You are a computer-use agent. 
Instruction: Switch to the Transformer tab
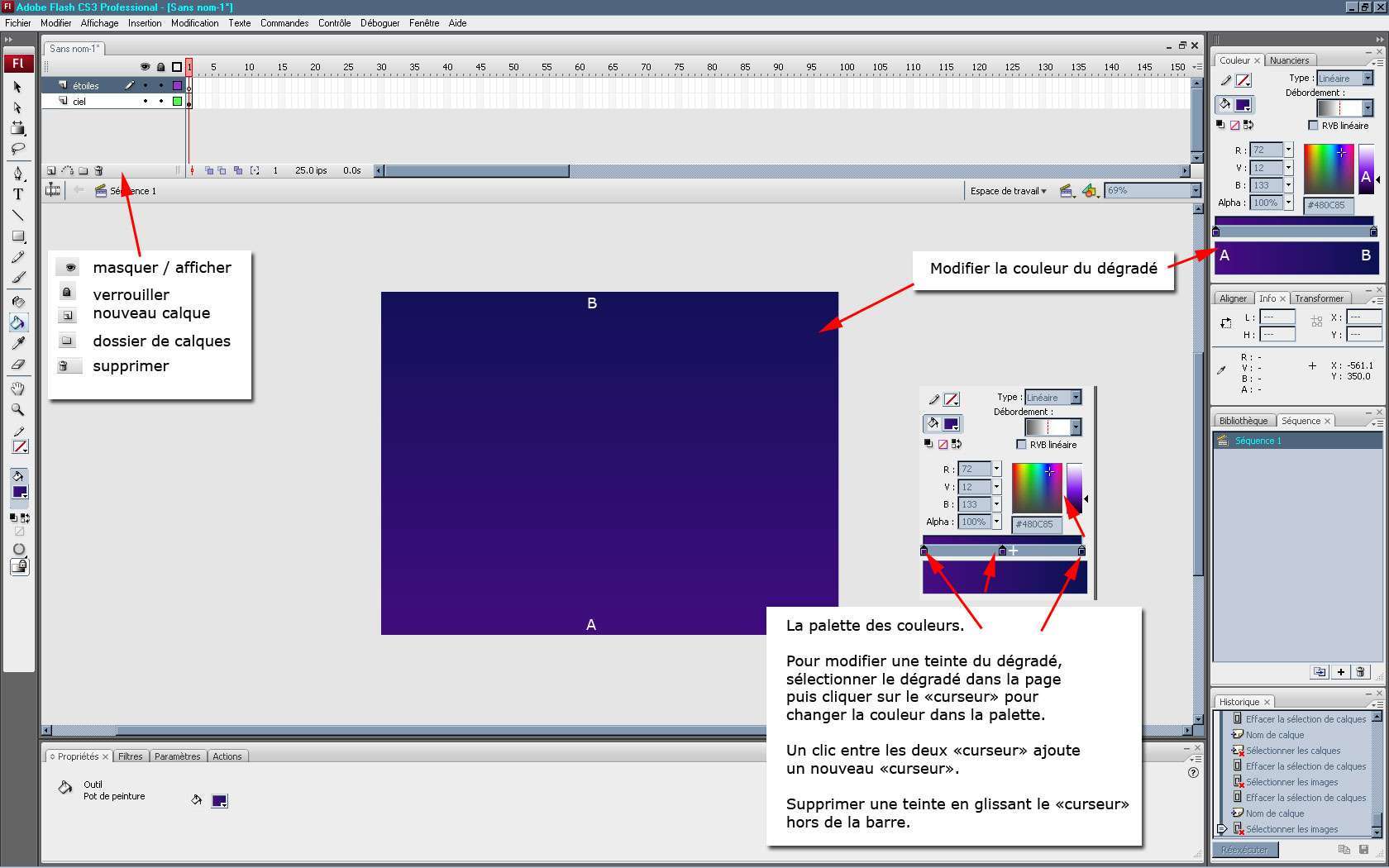pyautogui.click(x=1320, y=298)
